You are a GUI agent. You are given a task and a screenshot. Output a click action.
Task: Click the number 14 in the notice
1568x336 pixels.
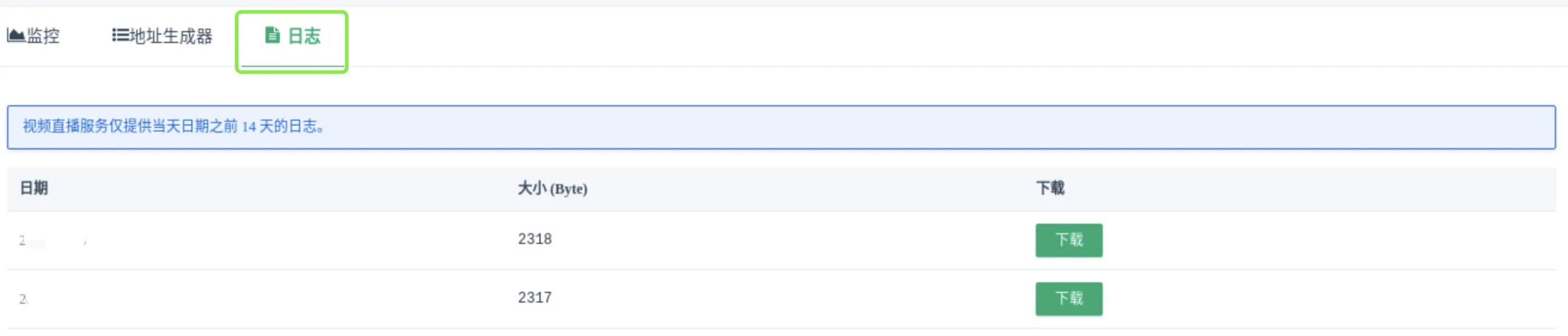(x=248, y=127)
